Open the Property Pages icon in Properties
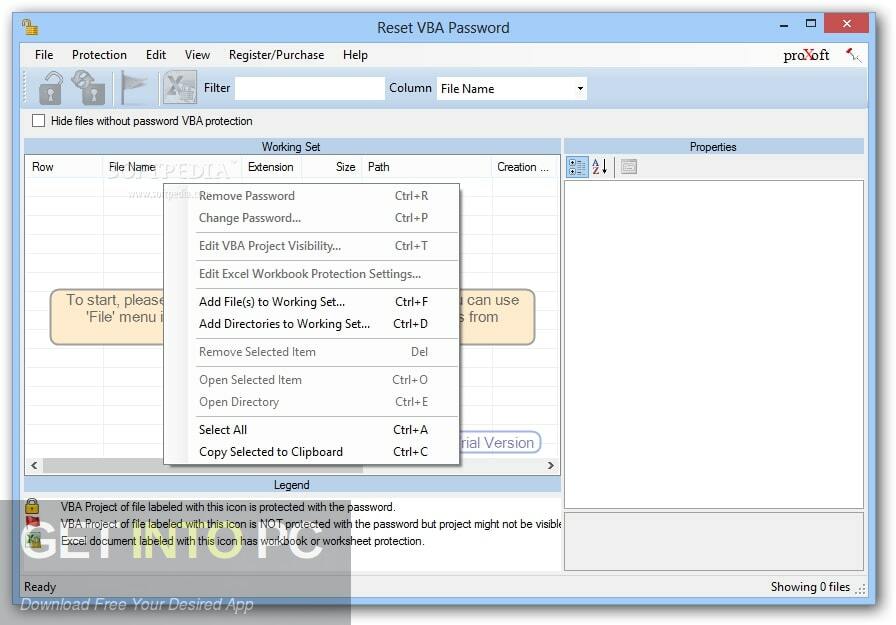Screen dimensions: 896x625 pyautogui.click(x=629, y=167)
